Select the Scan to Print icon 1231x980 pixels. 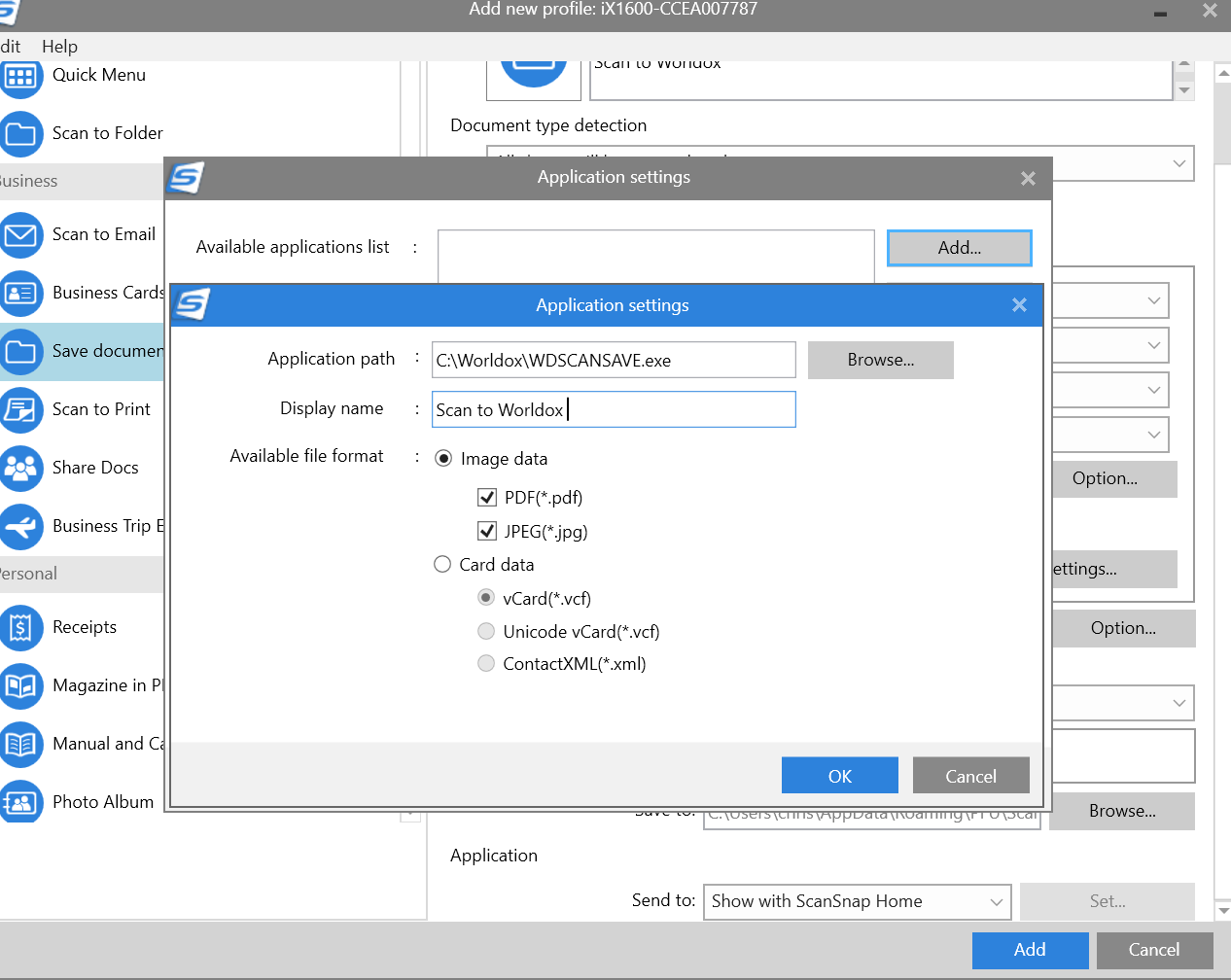pos(20,409)
